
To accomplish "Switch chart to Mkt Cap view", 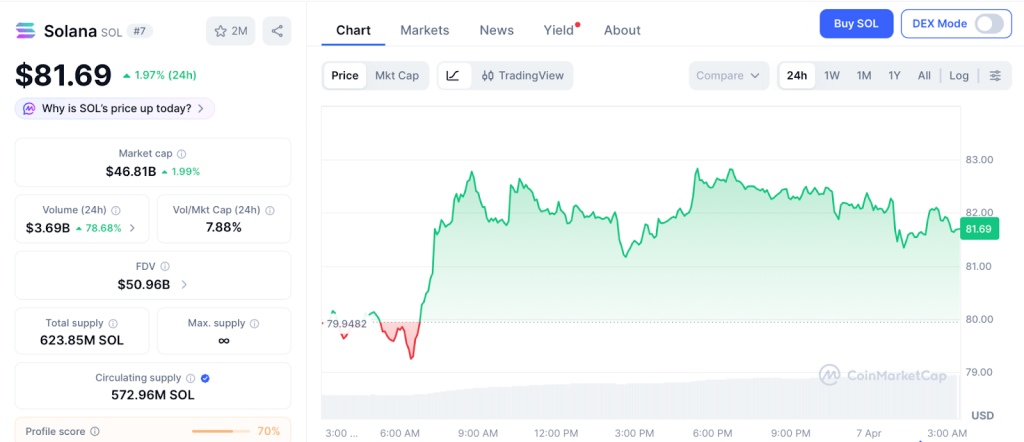I will (x=397, y=75).
